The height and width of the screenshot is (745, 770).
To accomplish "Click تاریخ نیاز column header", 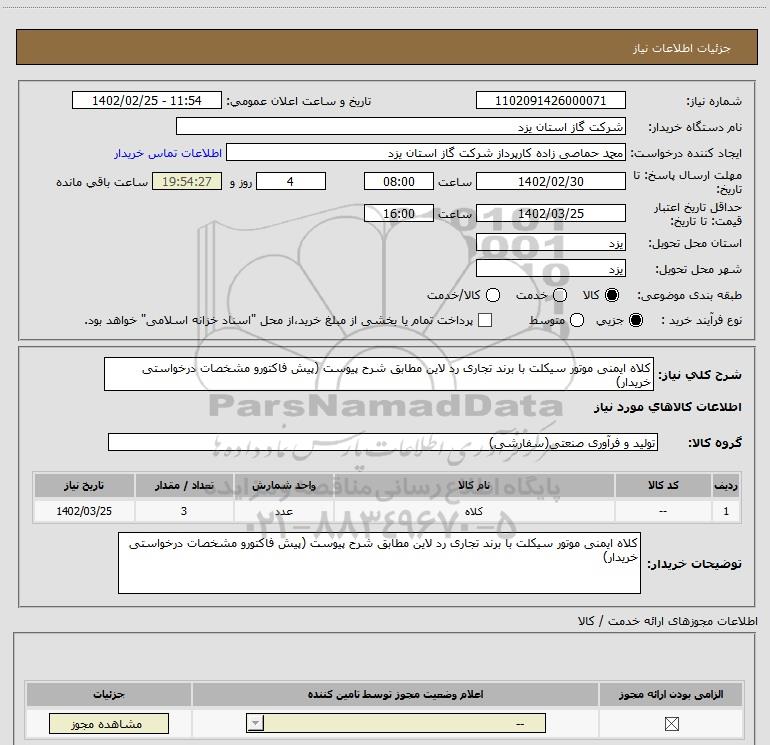I will click(x=84, y=485).
